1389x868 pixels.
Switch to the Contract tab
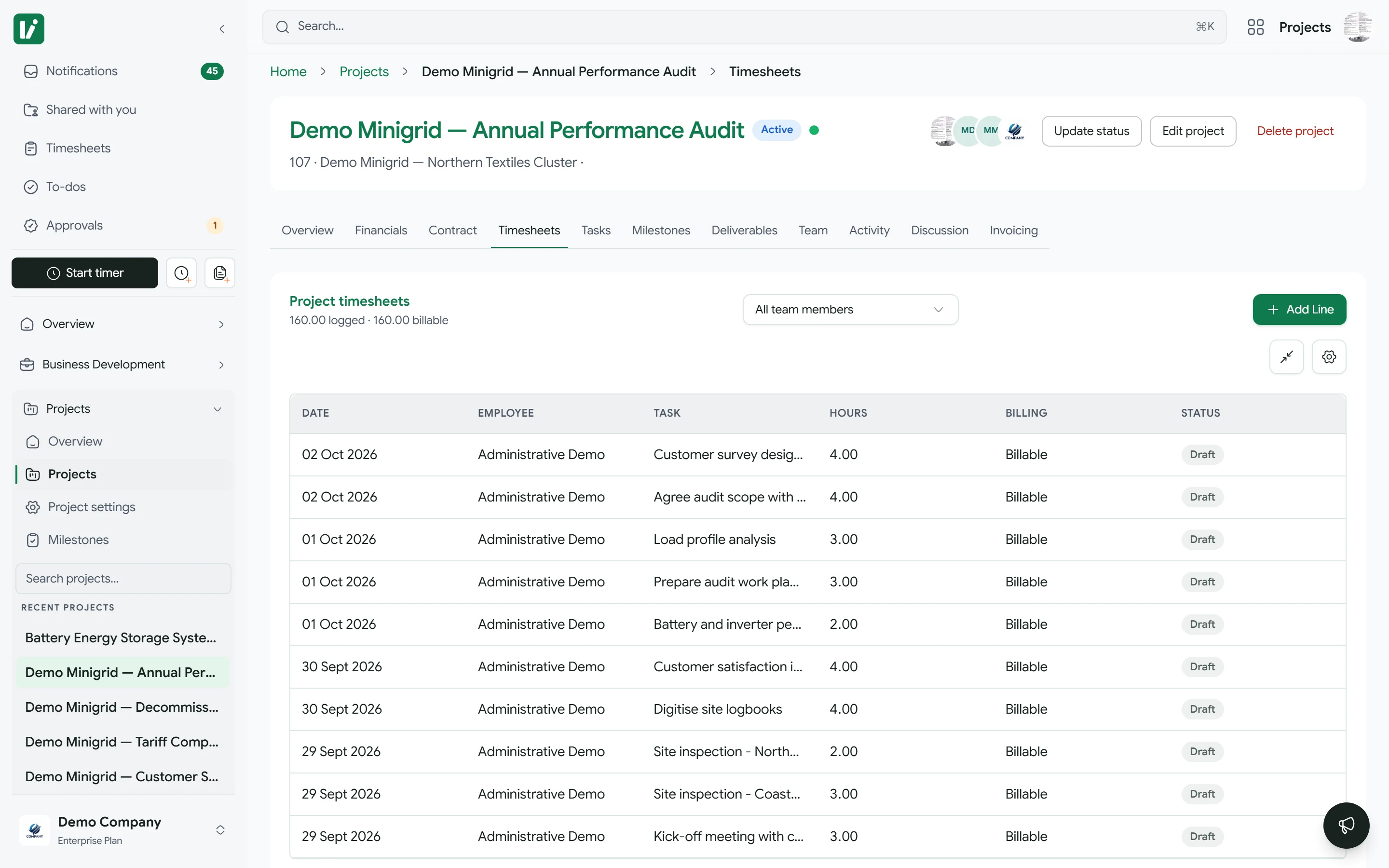pos(452,230)
